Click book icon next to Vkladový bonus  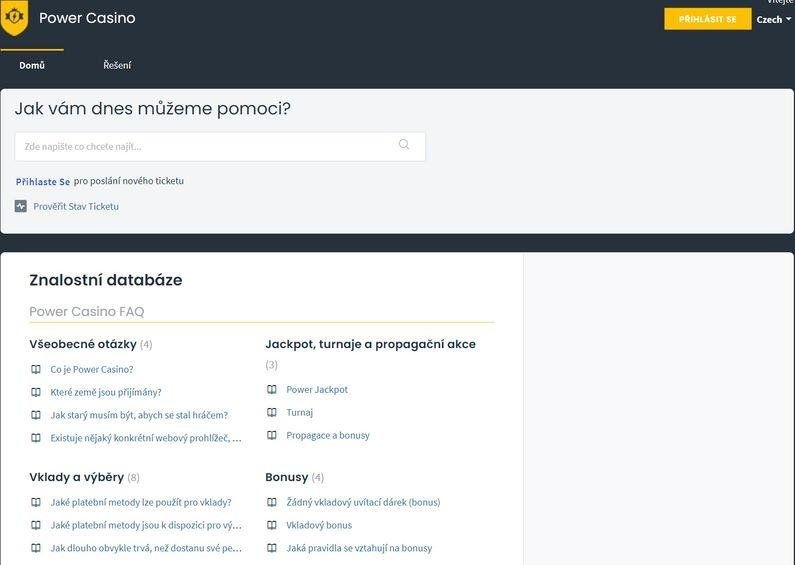[x=272, y=525]
